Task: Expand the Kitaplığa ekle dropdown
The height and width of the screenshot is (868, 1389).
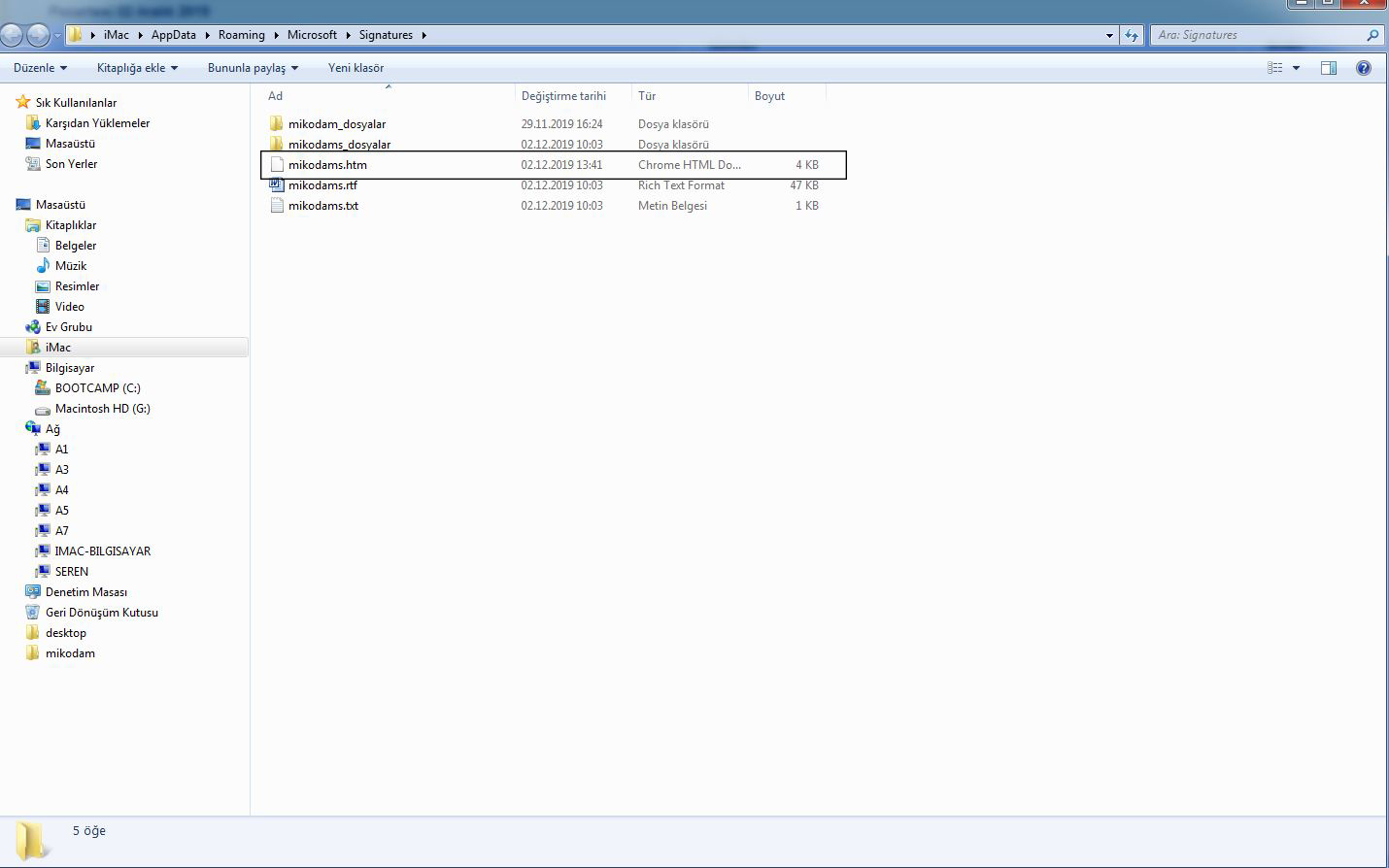Action: [137, 68]
